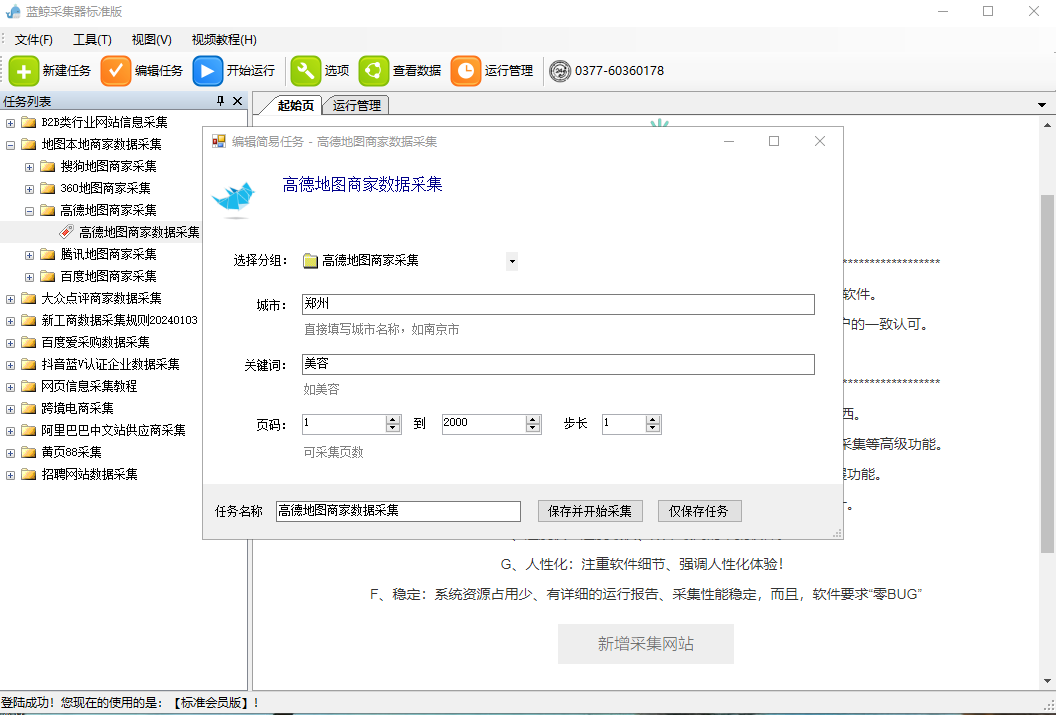Open the 视图(V) menu

click(152, 40)
